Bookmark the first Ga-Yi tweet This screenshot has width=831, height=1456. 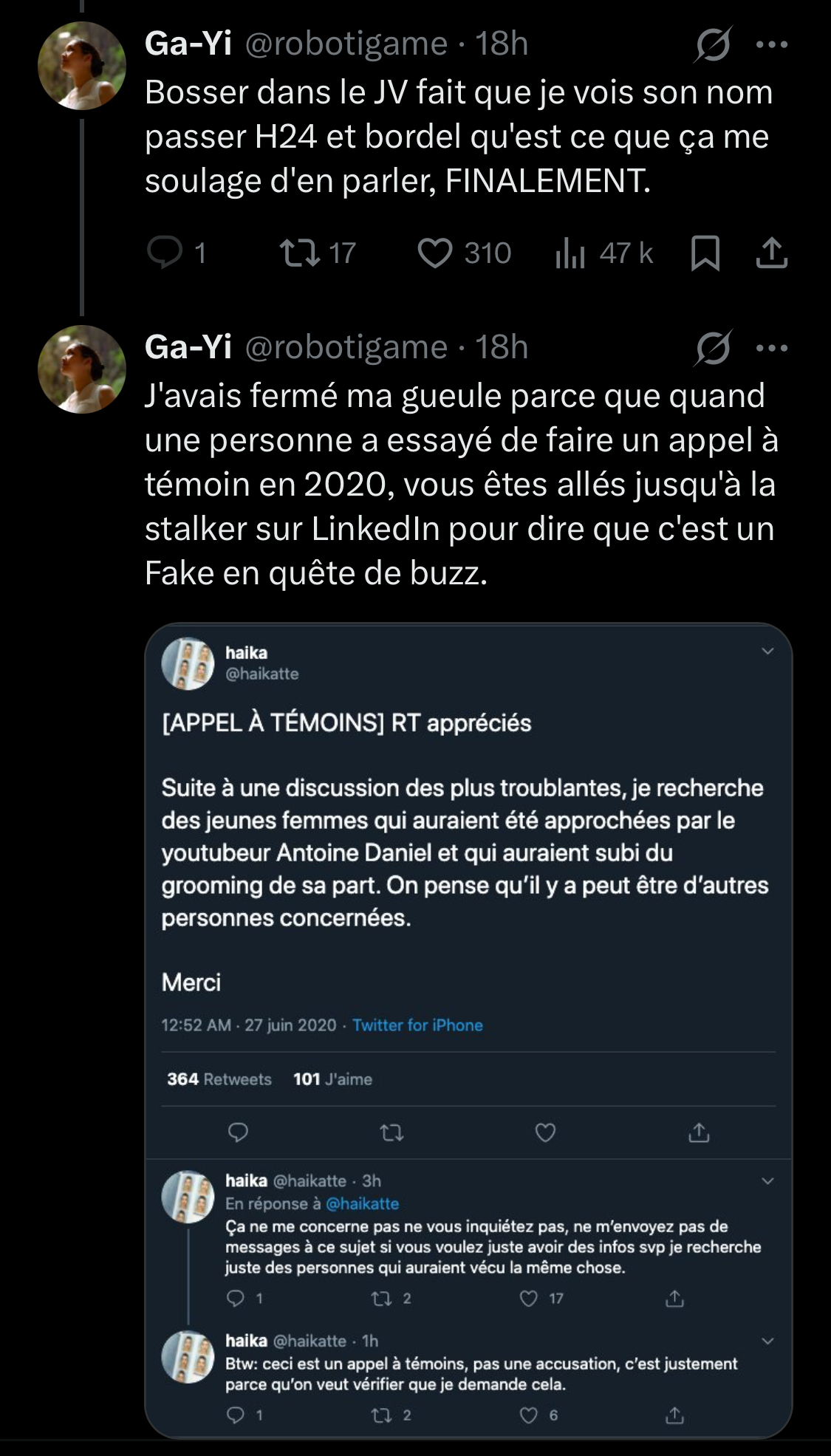pos(705,253)
